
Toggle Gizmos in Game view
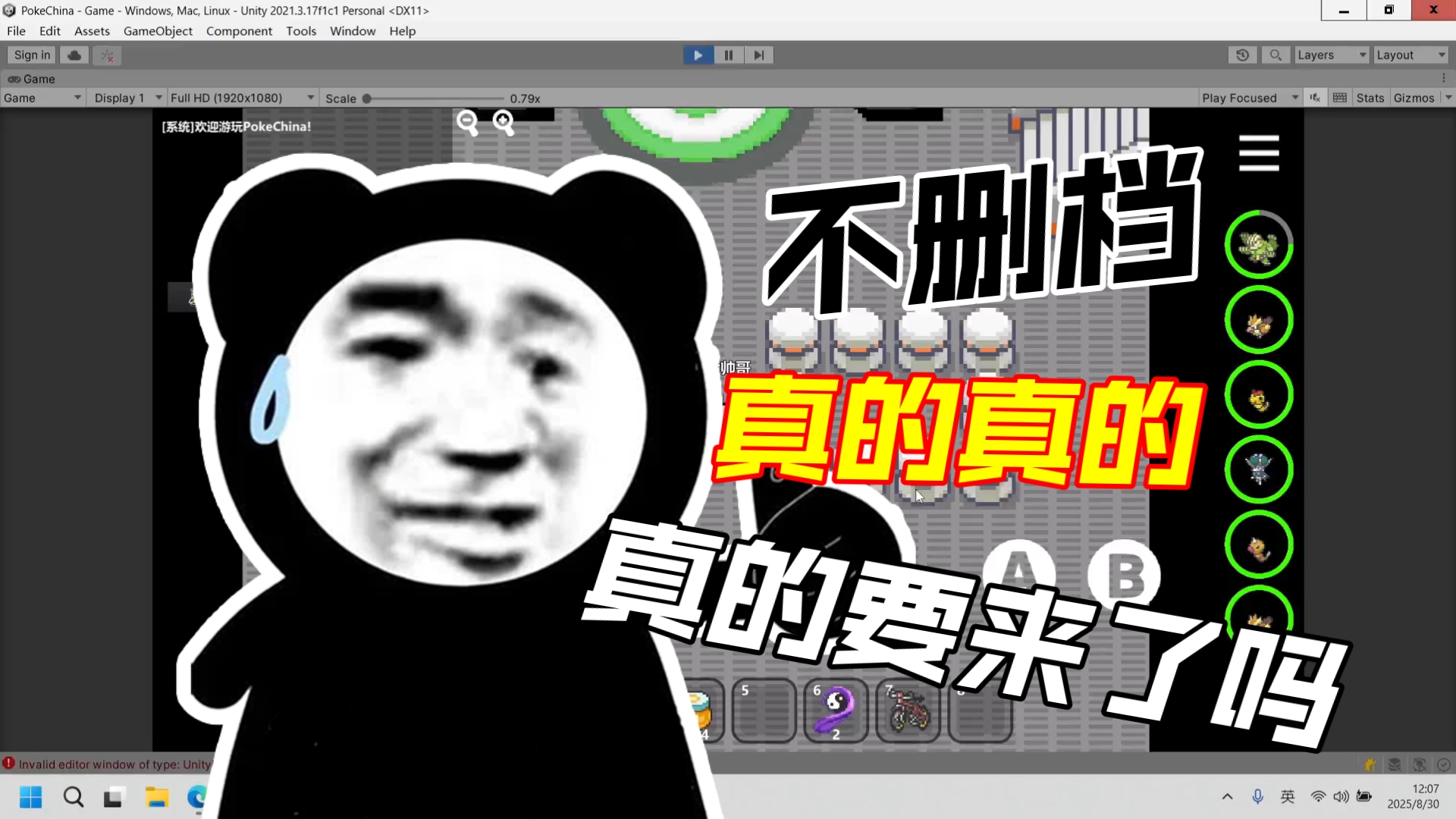pos(1414,98)
